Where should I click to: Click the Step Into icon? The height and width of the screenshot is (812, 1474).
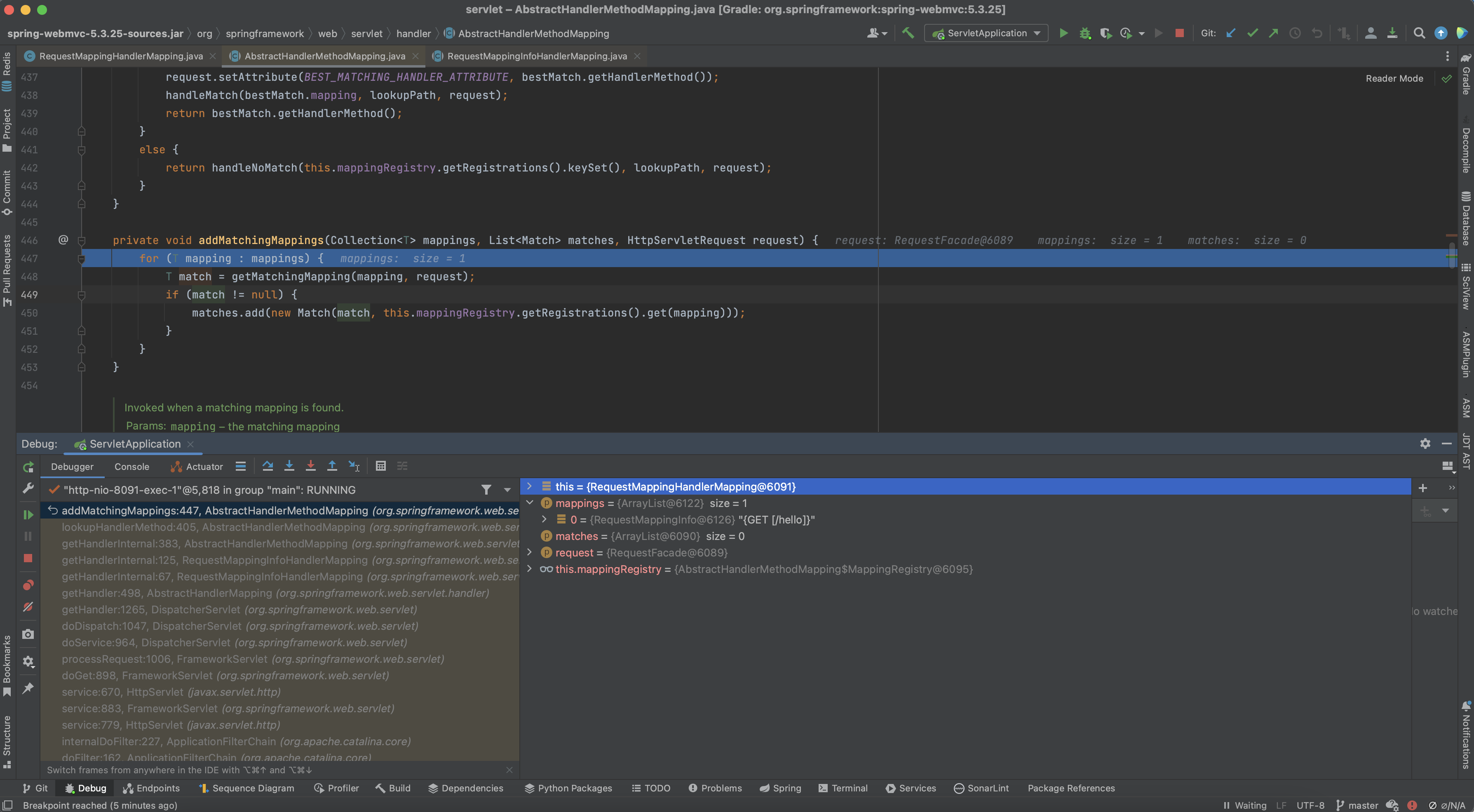coord(289,466)
